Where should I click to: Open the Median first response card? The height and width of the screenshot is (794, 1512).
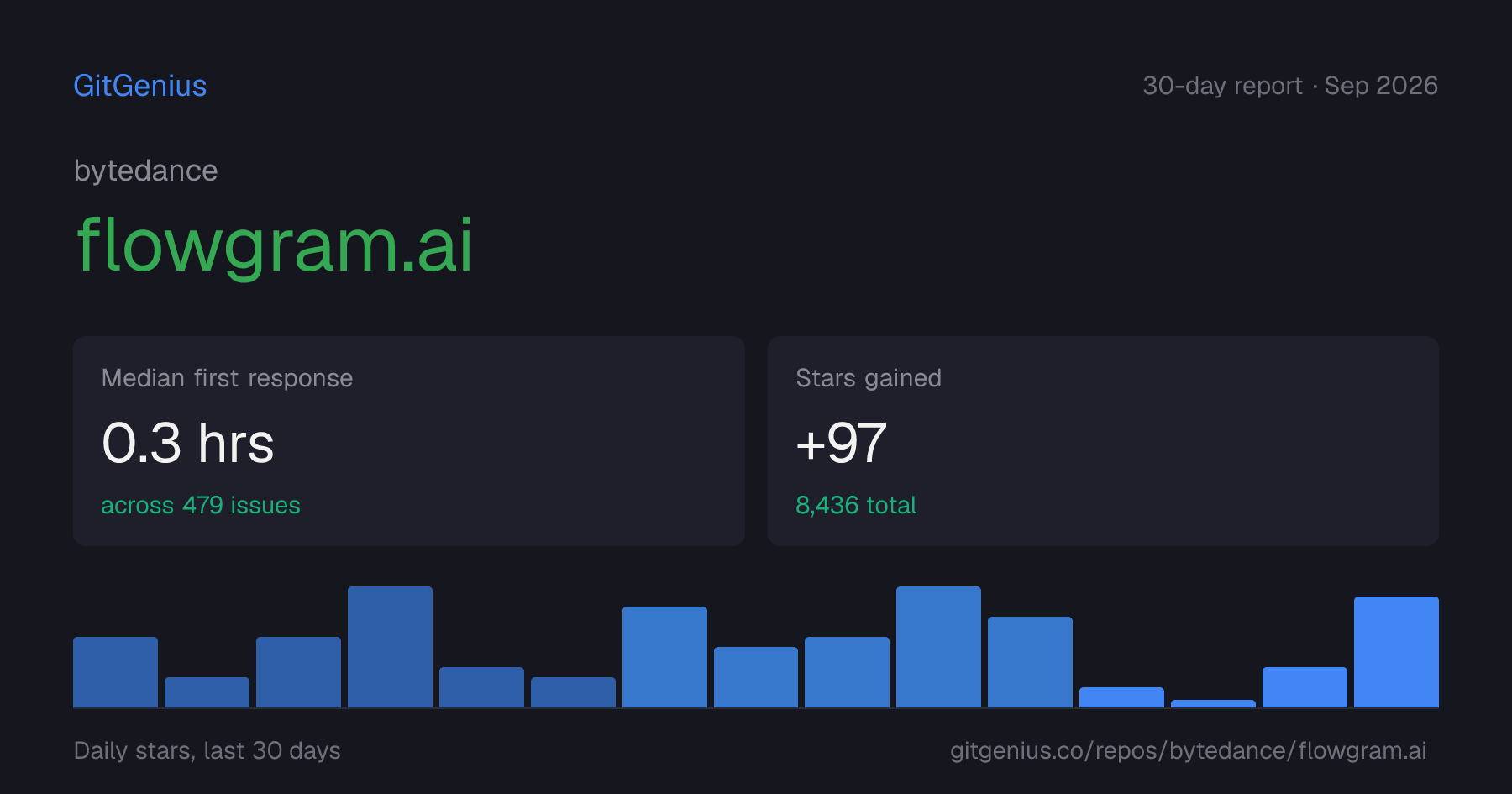point(409,441)
